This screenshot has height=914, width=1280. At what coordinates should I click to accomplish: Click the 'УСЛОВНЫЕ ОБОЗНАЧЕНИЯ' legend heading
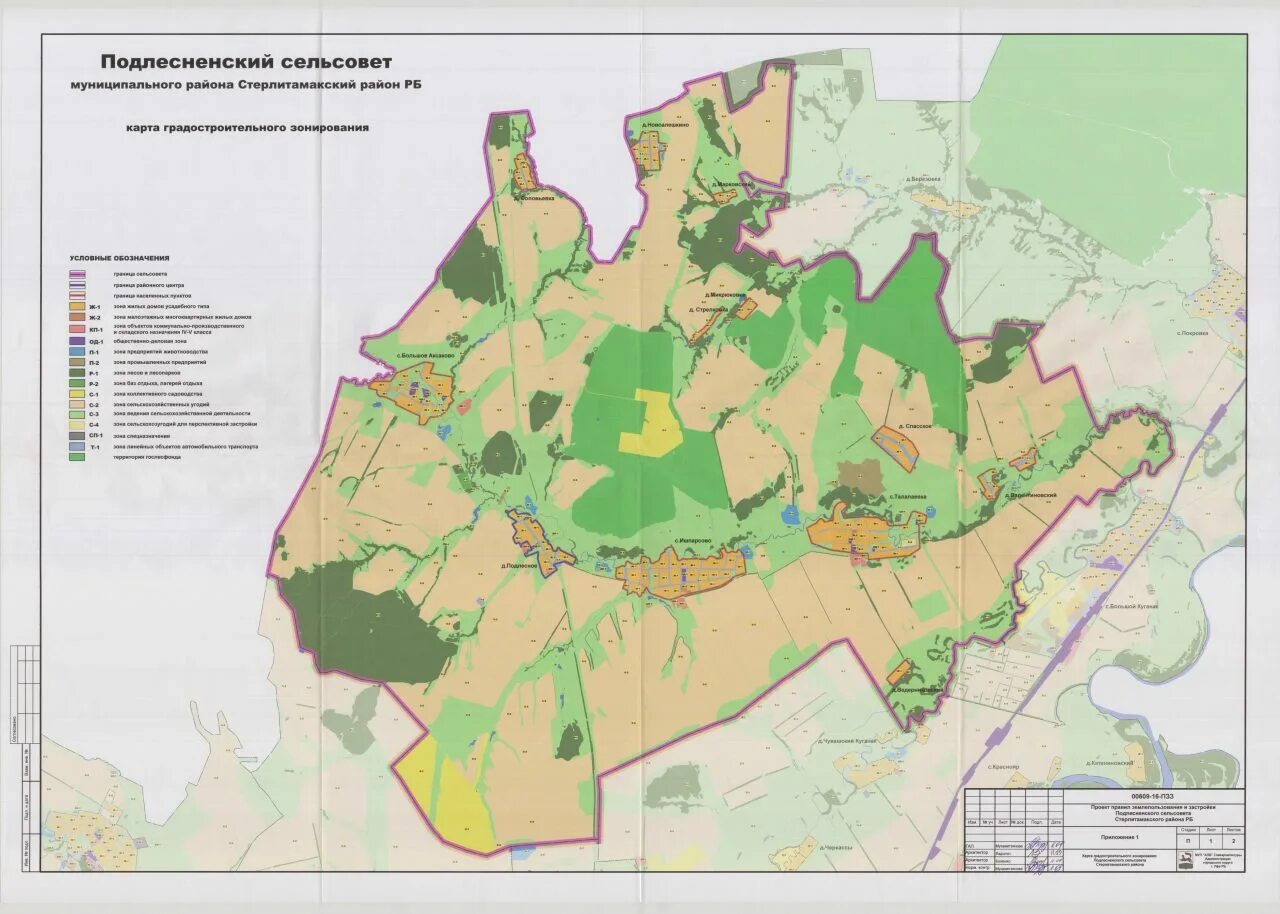[x=119, y=259]
